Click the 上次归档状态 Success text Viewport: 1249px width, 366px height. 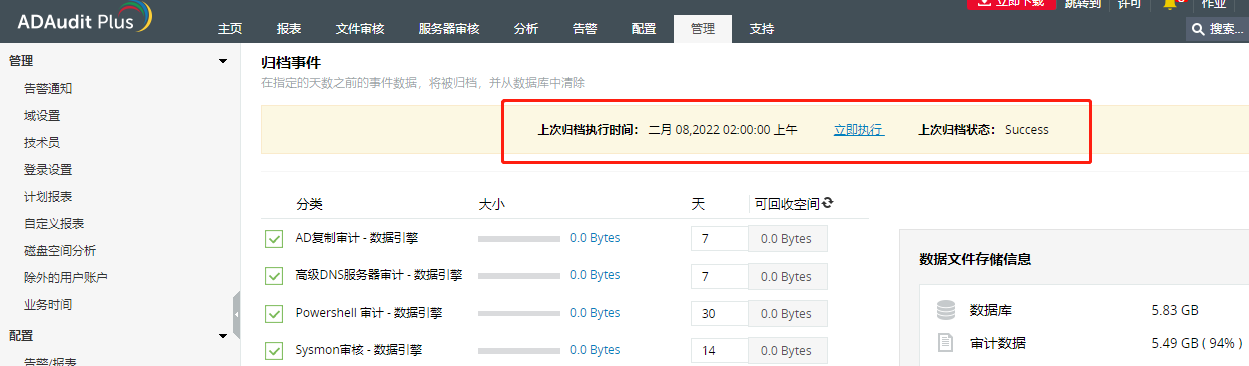(1027, 130)
